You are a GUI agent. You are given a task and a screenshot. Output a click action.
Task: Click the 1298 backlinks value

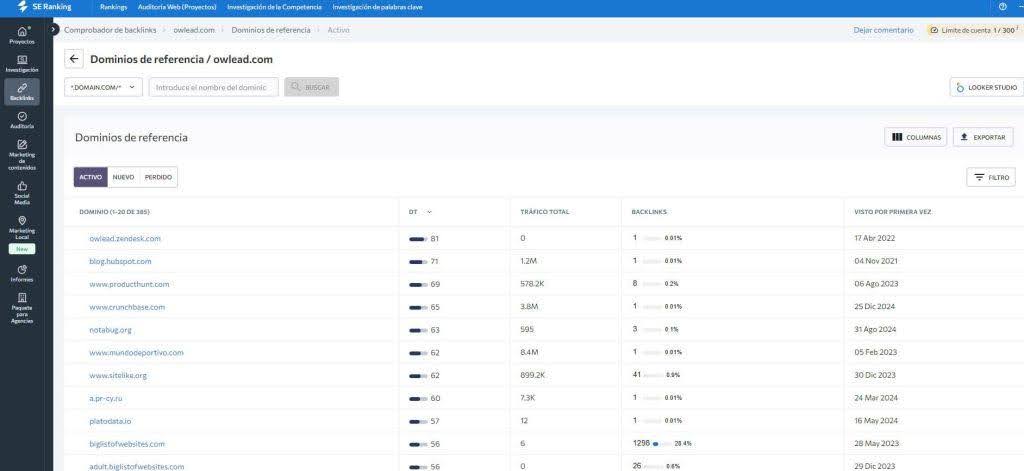point(641,444)
